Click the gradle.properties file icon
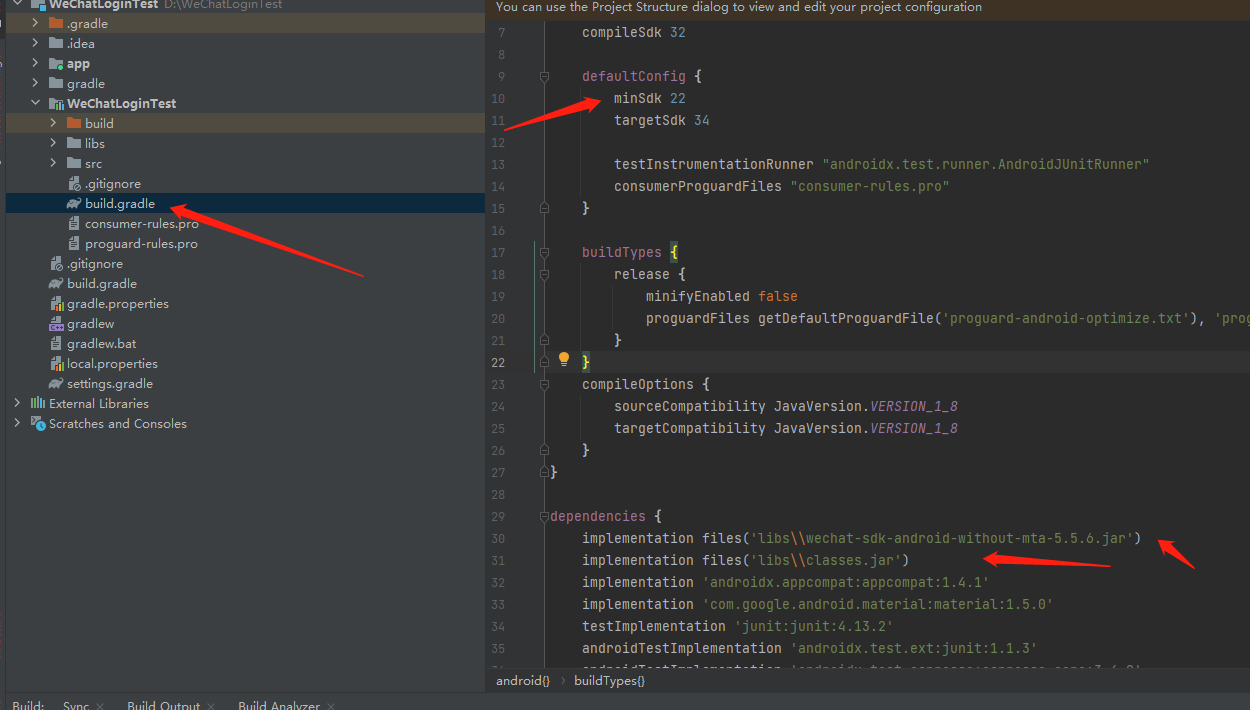This screenshot has height=710, width=1250. (x=57, y=303)
